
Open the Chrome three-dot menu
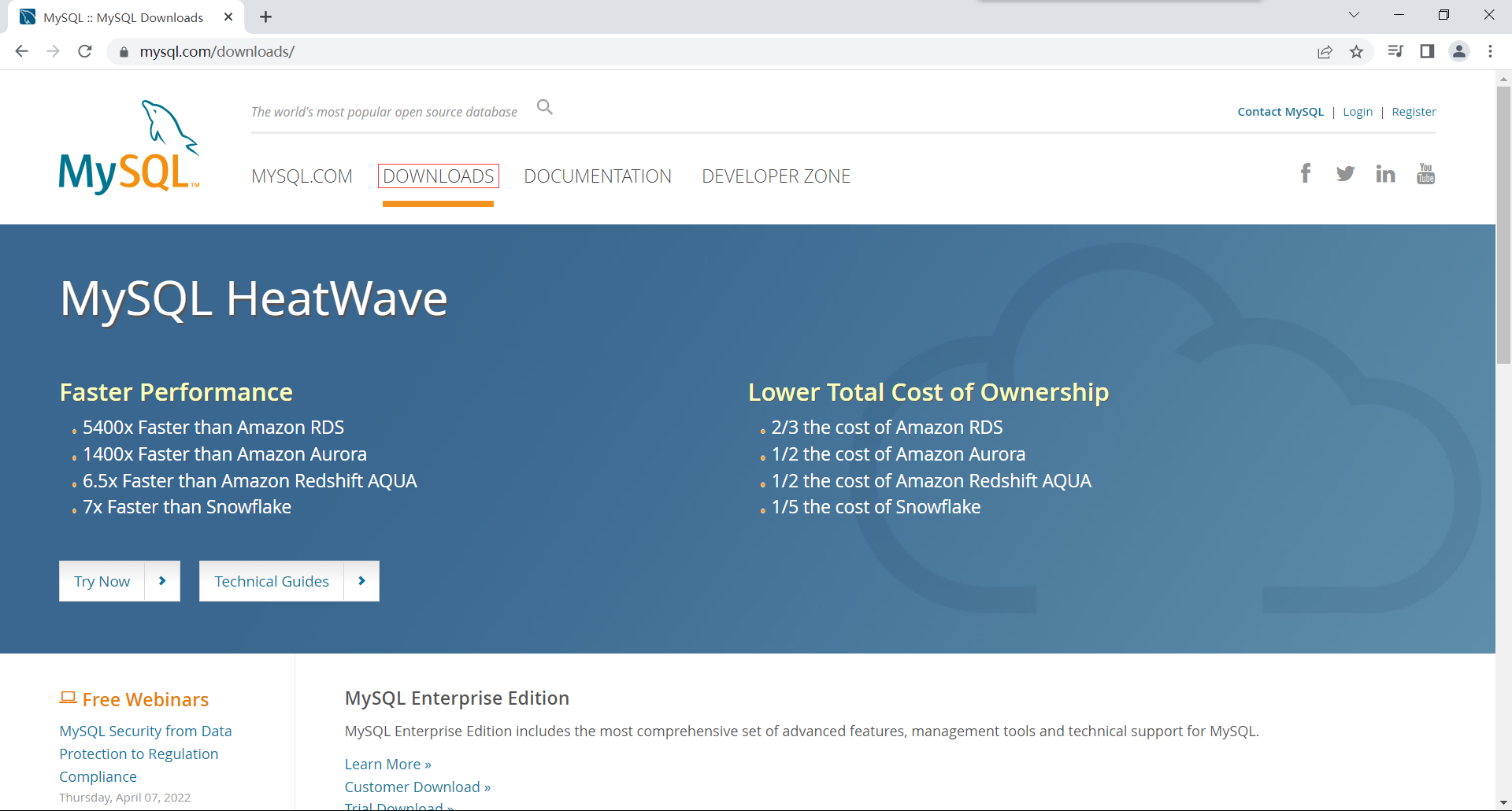click(1490, 52)
